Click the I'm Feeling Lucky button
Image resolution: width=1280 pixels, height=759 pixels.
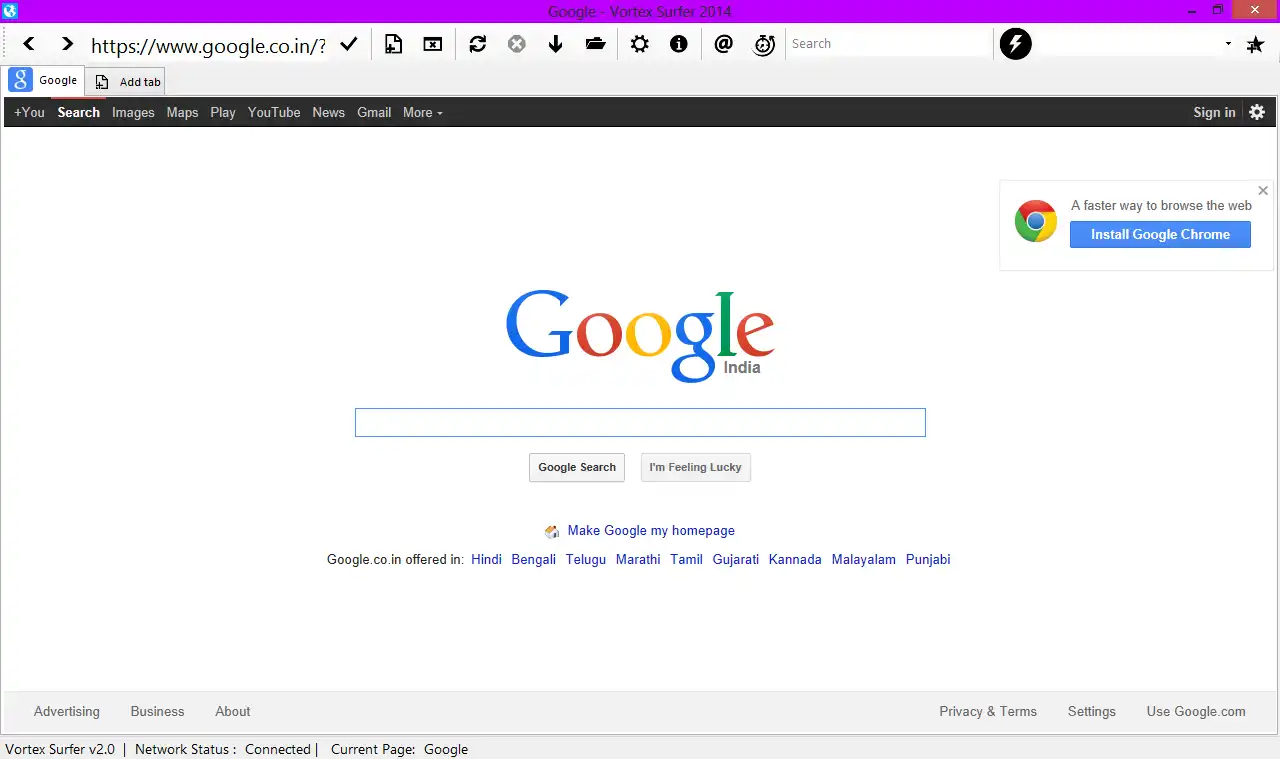click(x=695, y=467)
